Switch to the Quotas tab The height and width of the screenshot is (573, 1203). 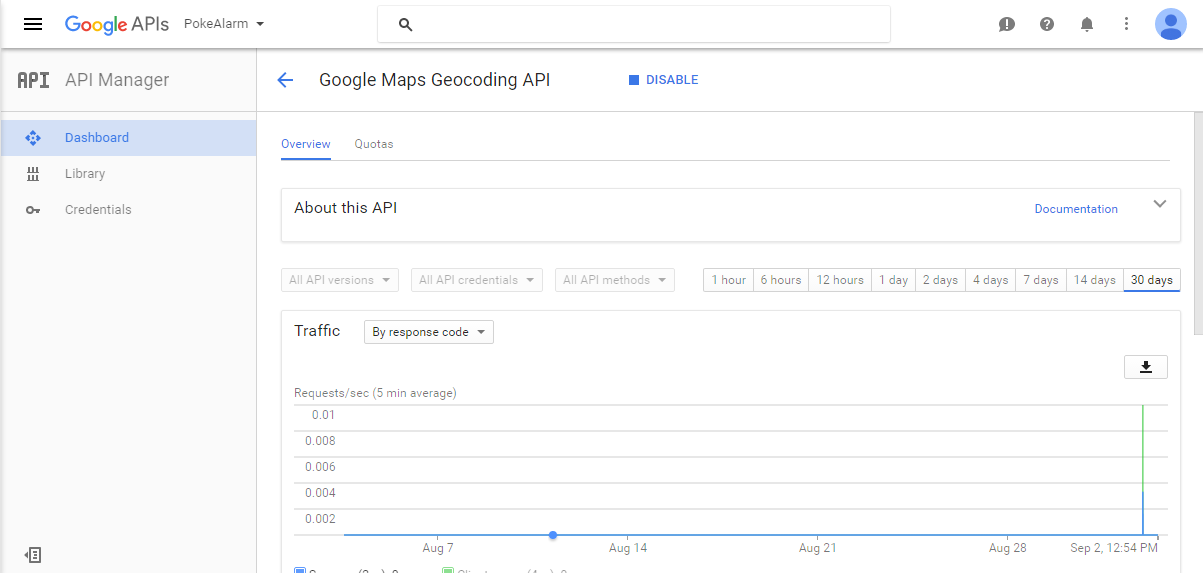pos(374,144)
